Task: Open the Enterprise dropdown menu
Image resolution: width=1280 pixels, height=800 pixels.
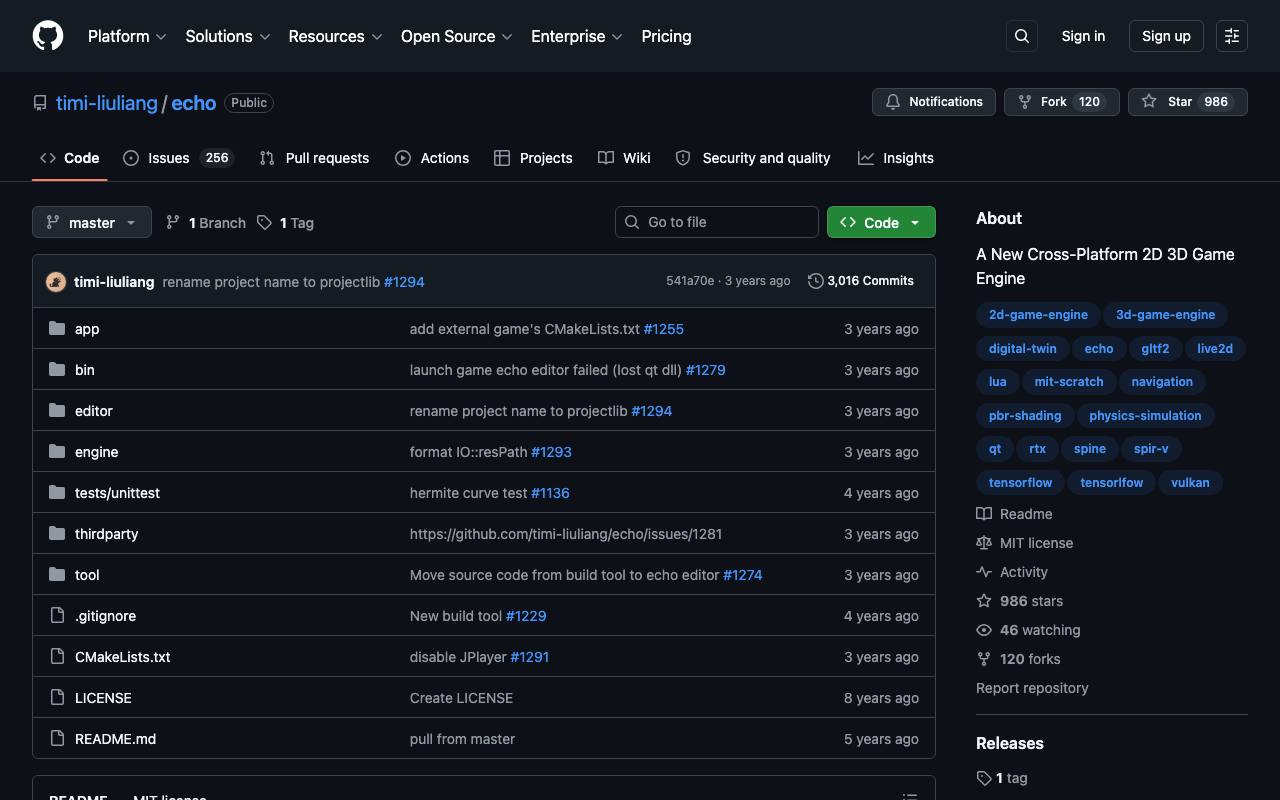Action: pyautogui.click(x=577, y=36)
